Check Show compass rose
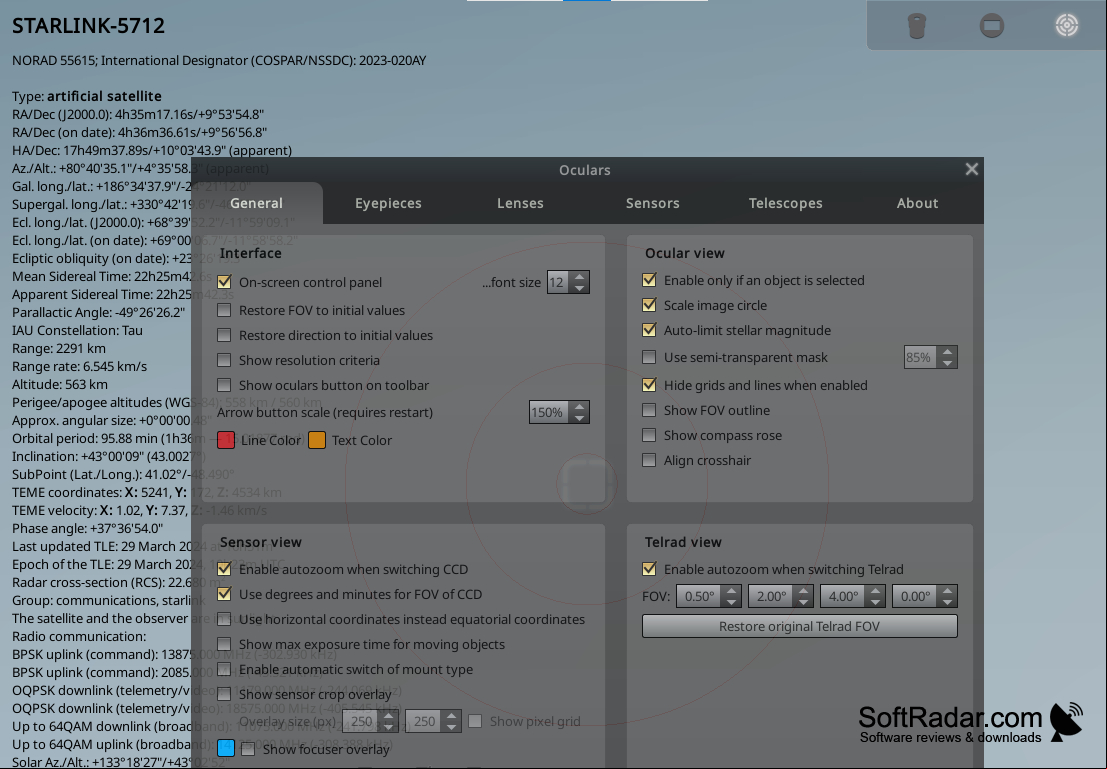The image size is (1107, 769). (x=649, y=435)
